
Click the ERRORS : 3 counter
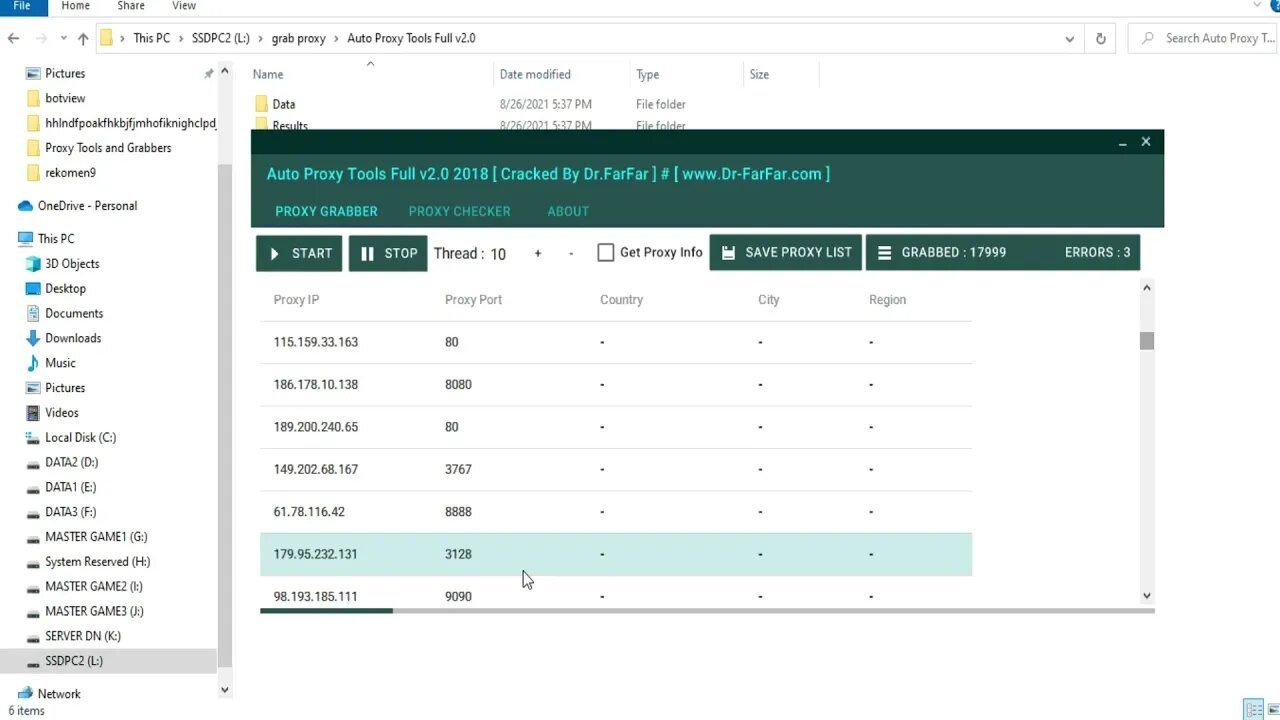pos(1097,253)
